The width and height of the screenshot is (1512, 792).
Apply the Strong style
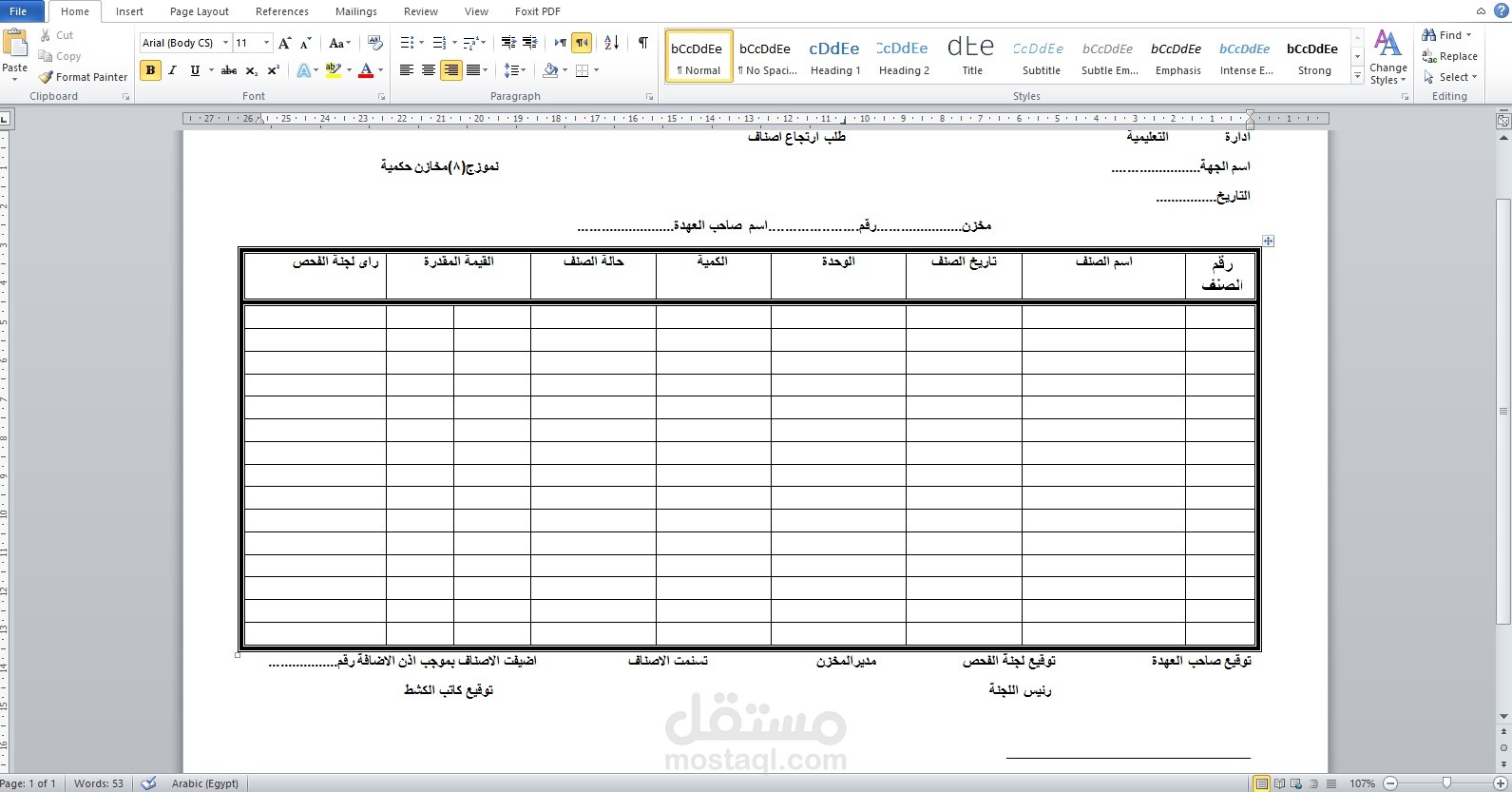pyautogui.click(x=1314, y=57)
